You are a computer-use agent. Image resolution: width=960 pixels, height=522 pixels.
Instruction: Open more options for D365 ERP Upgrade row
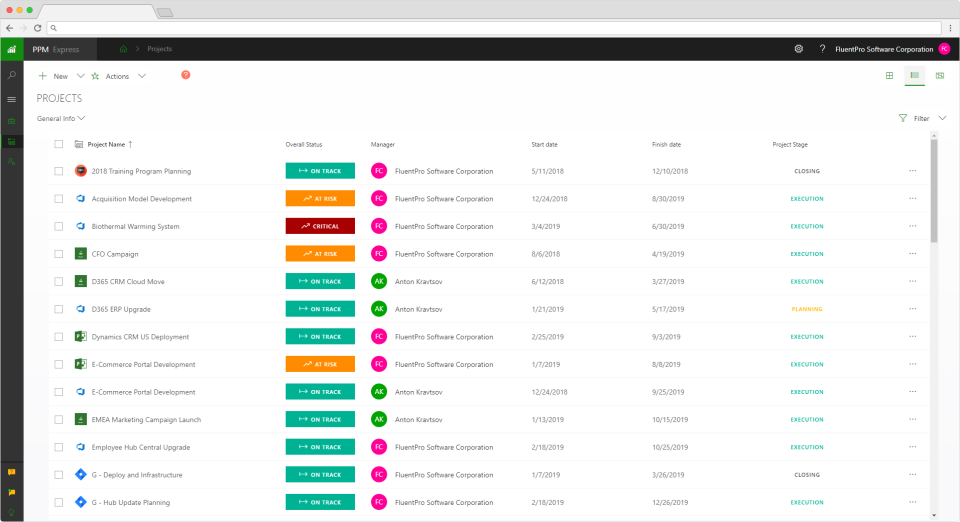[x=913, y=308]
